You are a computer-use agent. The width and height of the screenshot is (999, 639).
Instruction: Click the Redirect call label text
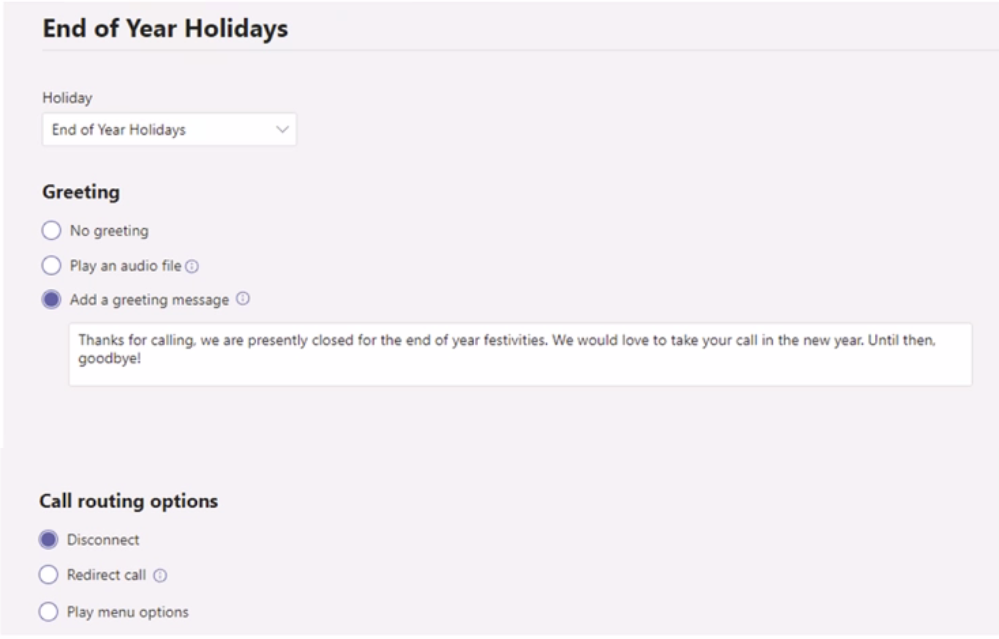tap(106, 575)
